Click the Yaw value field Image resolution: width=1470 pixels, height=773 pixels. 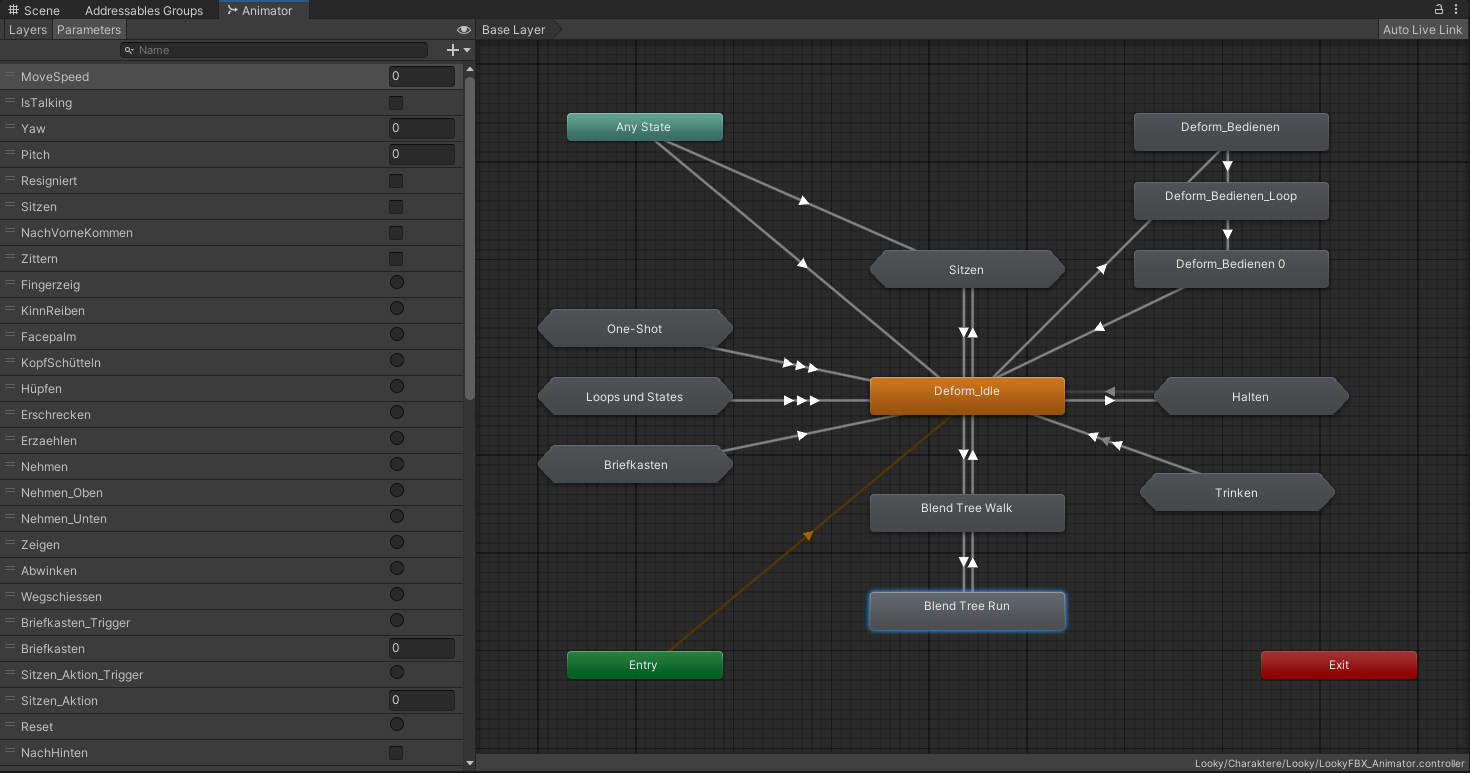pos(421,128)
